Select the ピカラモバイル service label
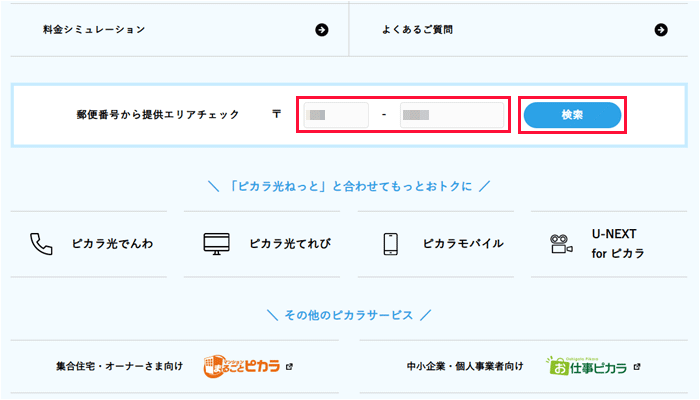Screen dimensions: 700x400 pos(463,243)
